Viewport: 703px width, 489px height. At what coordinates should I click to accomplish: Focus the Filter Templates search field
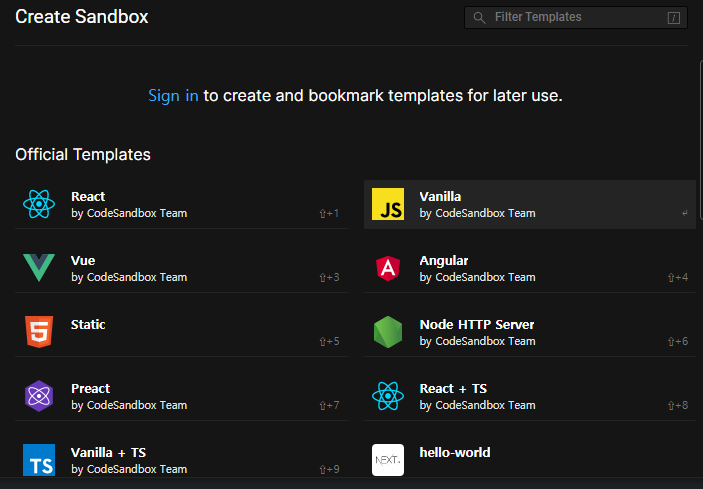pos(576,17)
